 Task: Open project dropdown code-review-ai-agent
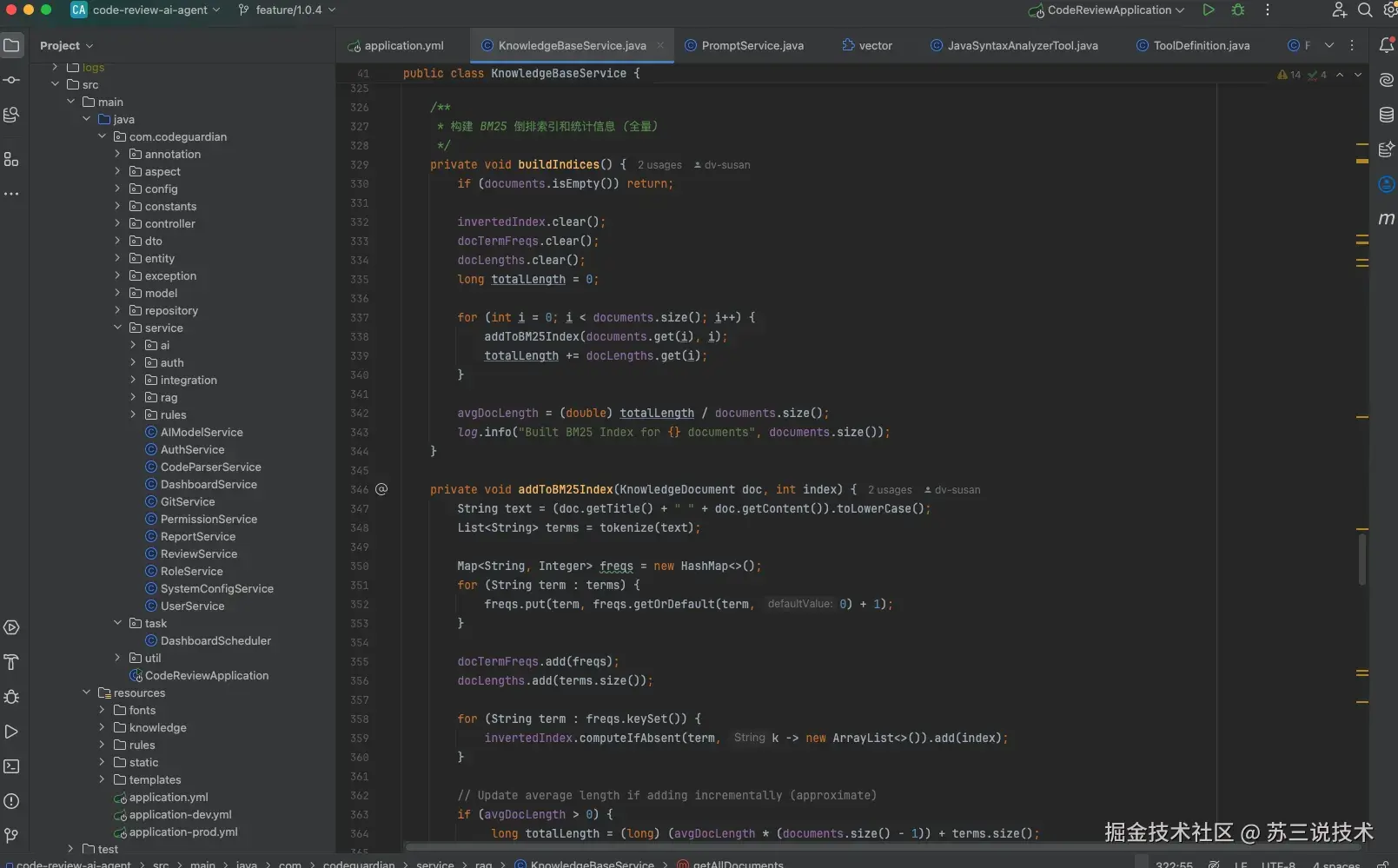tap(145, 10)
